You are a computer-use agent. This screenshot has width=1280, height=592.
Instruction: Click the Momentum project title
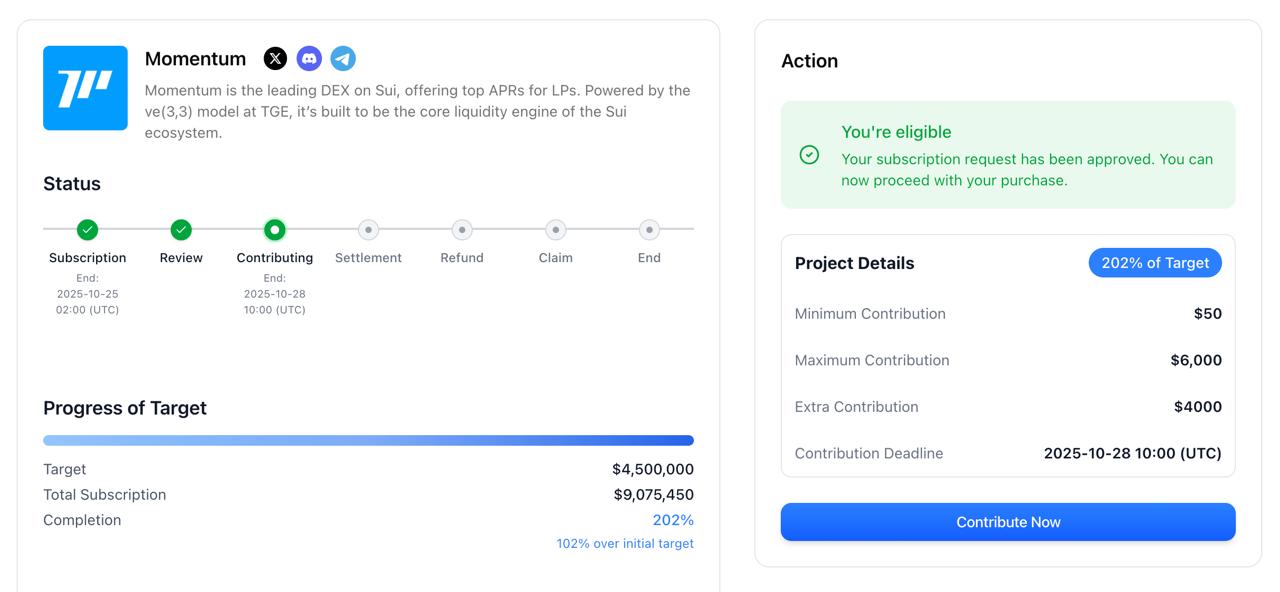[x=195, y=59]
